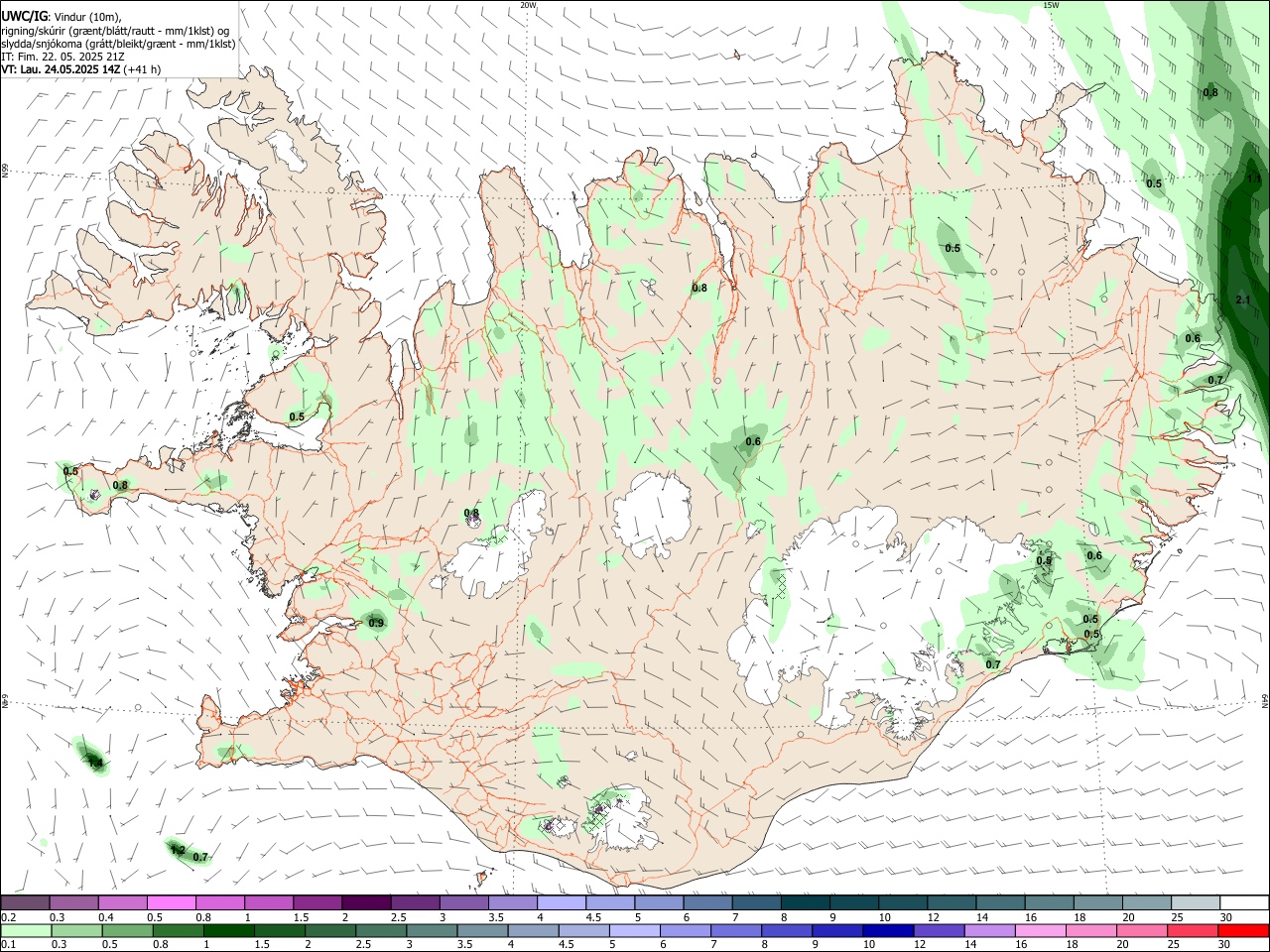Pick the dark teal 8 snow scale swatch

806,902
